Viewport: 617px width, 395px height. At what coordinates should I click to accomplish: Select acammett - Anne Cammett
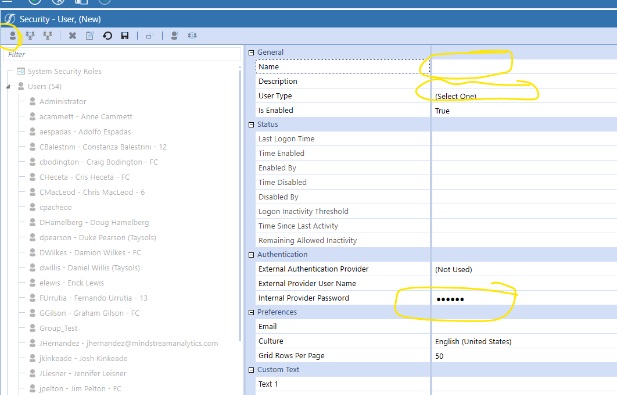86,116
